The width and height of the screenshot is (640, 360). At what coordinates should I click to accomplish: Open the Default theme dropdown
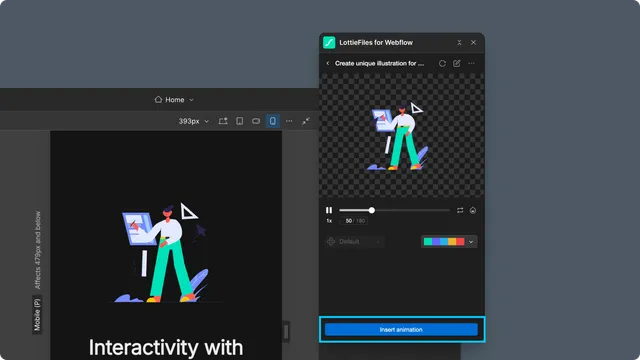pos(354,242)
